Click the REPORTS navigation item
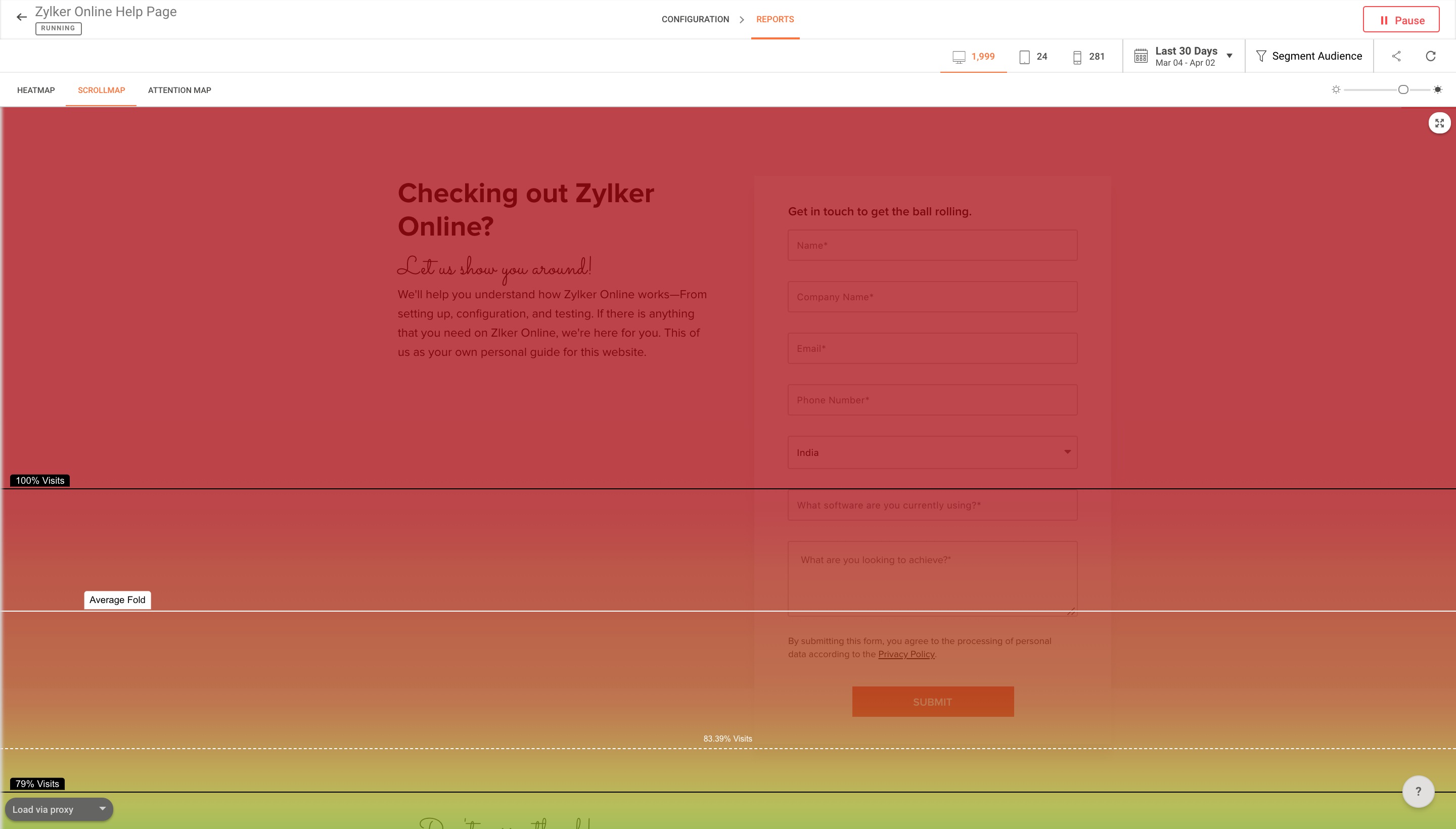 coord(775,19)
